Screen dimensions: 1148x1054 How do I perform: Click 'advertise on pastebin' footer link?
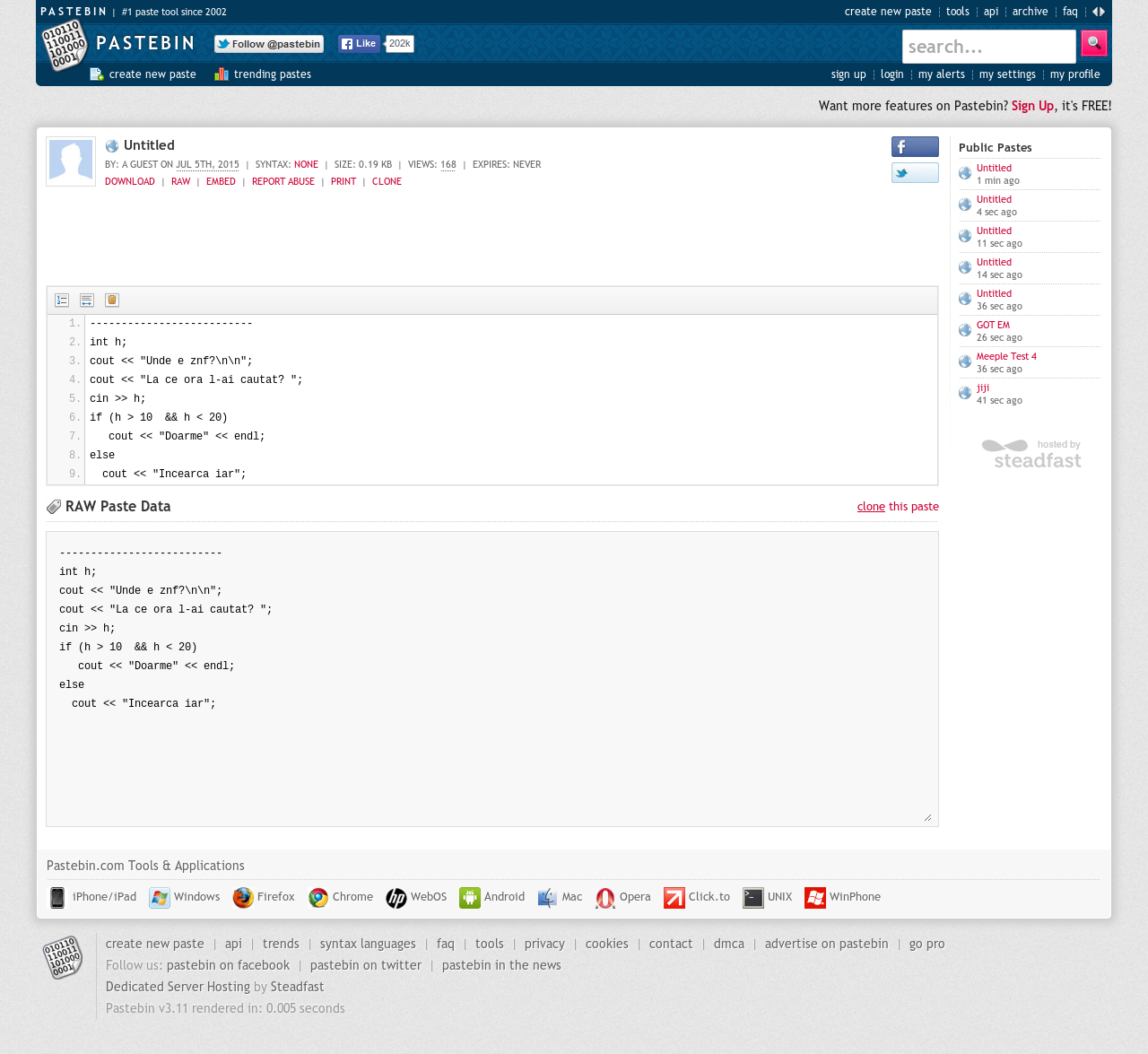click(x=827, y=944)
